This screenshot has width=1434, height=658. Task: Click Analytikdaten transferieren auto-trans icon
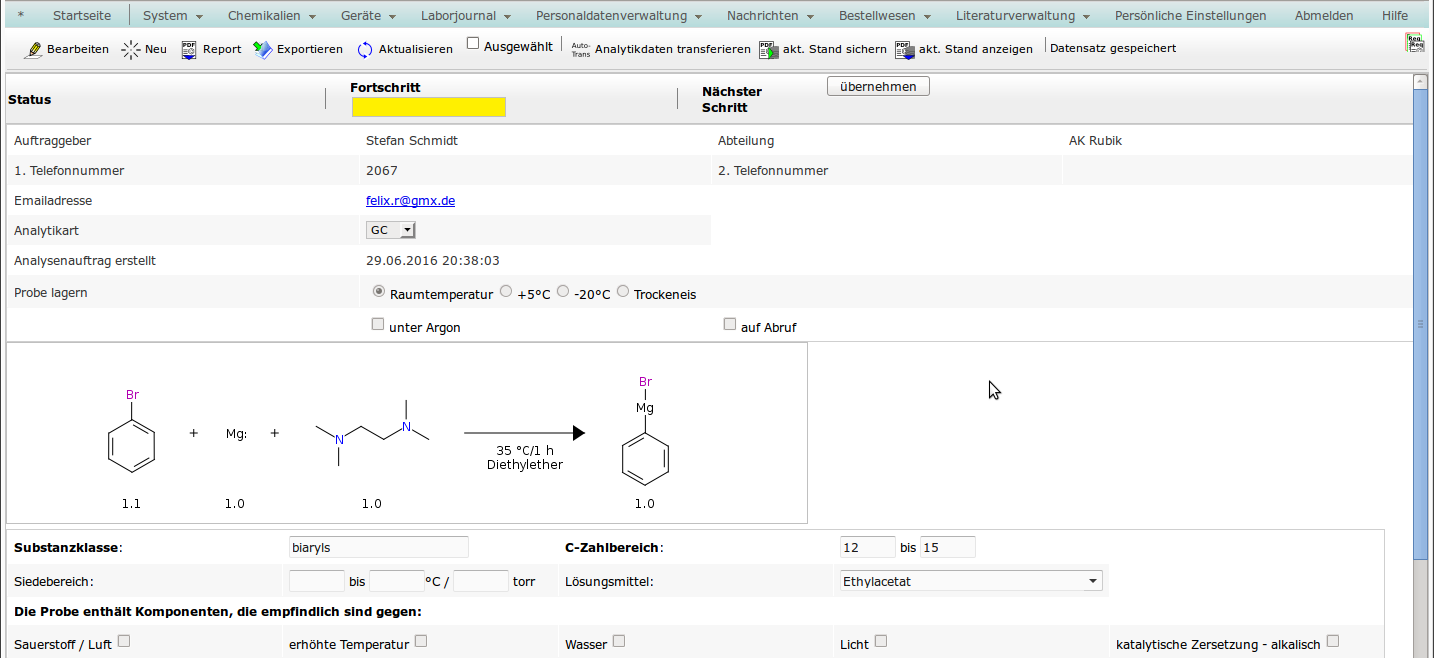tap(580, 49)
